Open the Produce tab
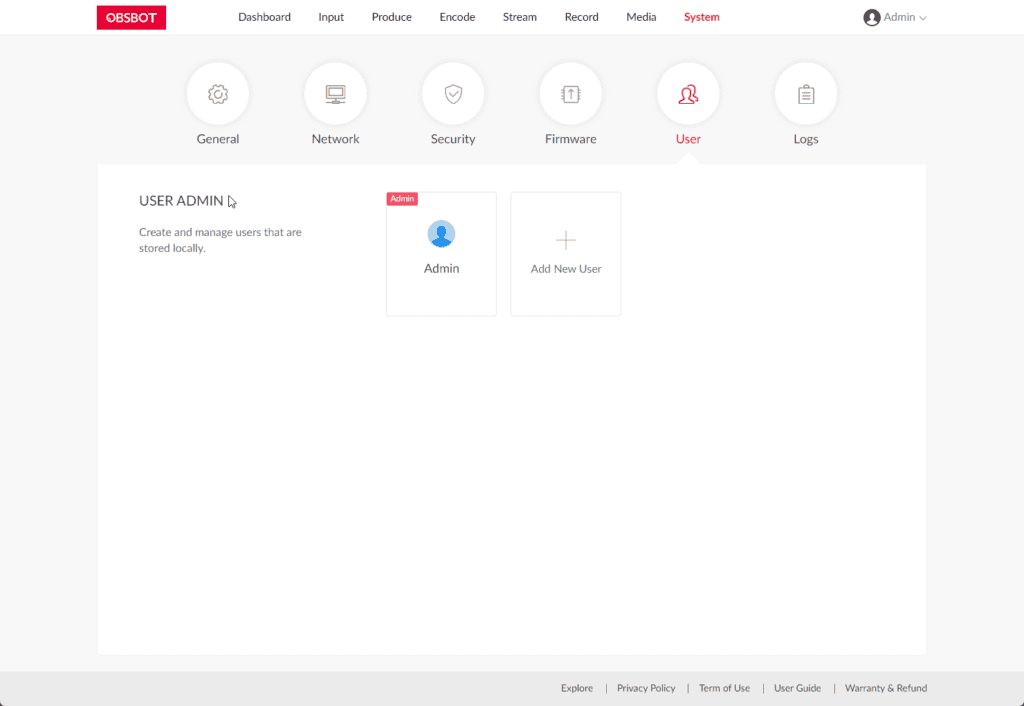The image size is (1024, 706). tap(391, 17)
